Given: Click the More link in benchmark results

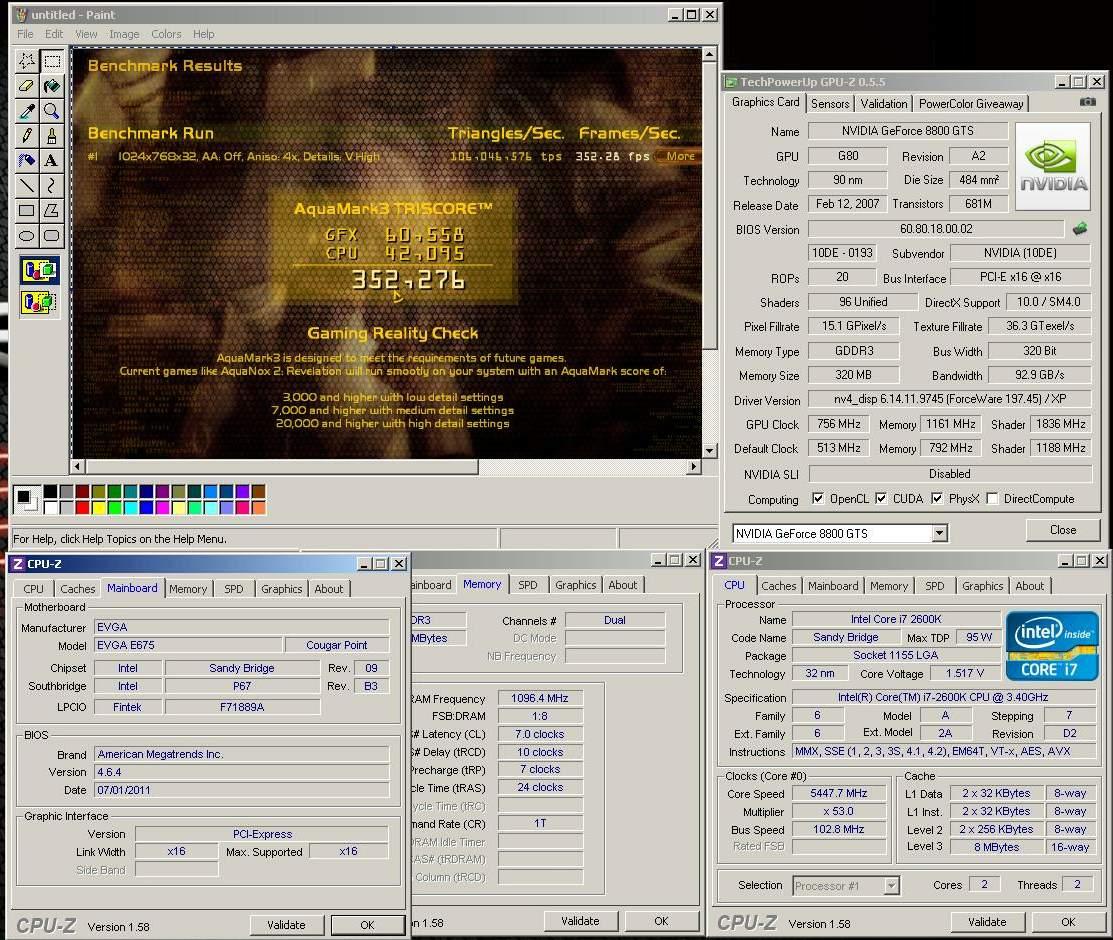Looking at the screenshot, I should click(680, 156).
